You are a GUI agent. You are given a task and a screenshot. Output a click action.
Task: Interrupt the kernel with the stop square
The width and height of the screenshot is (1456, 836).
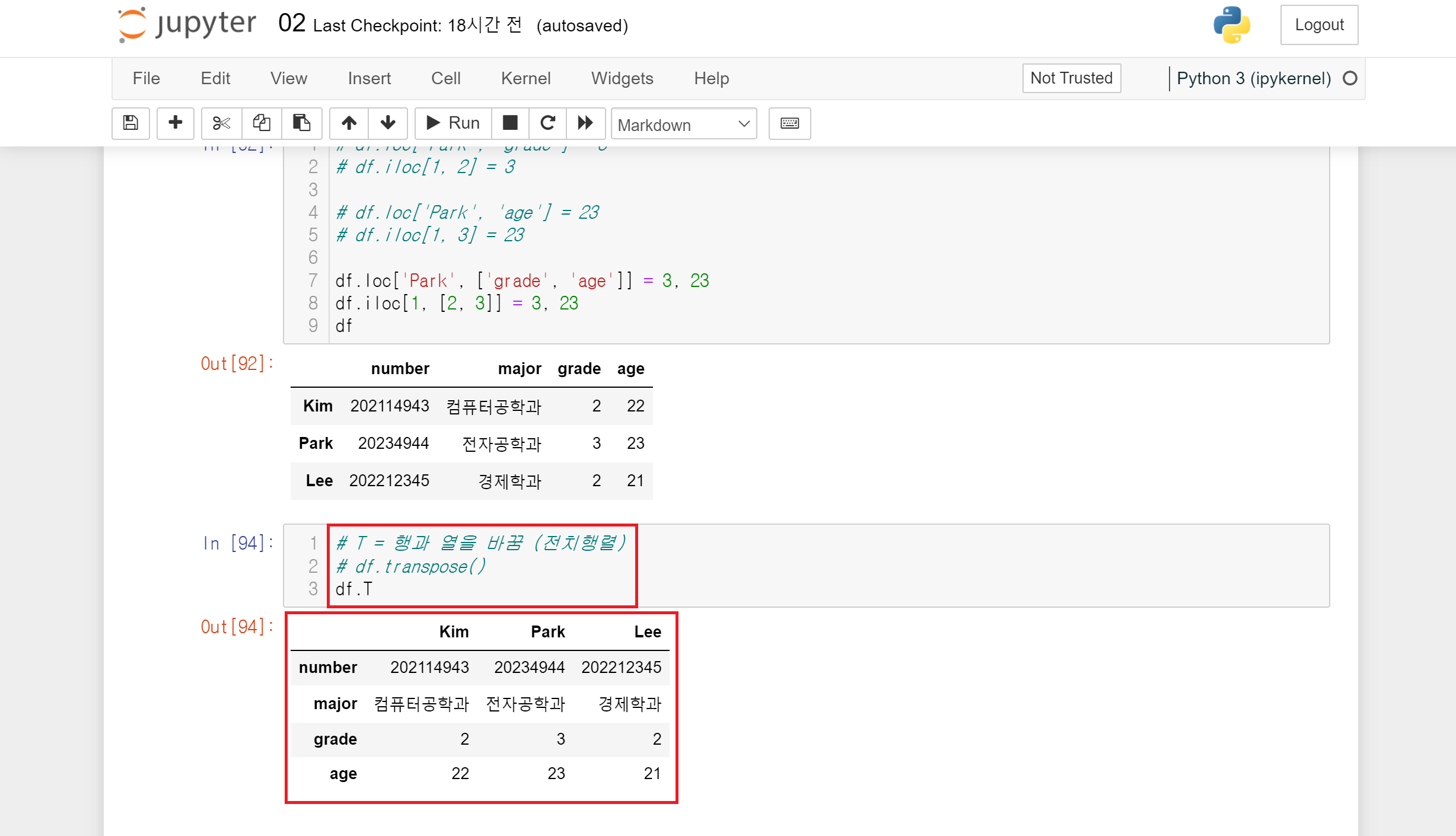pos(510,123)
